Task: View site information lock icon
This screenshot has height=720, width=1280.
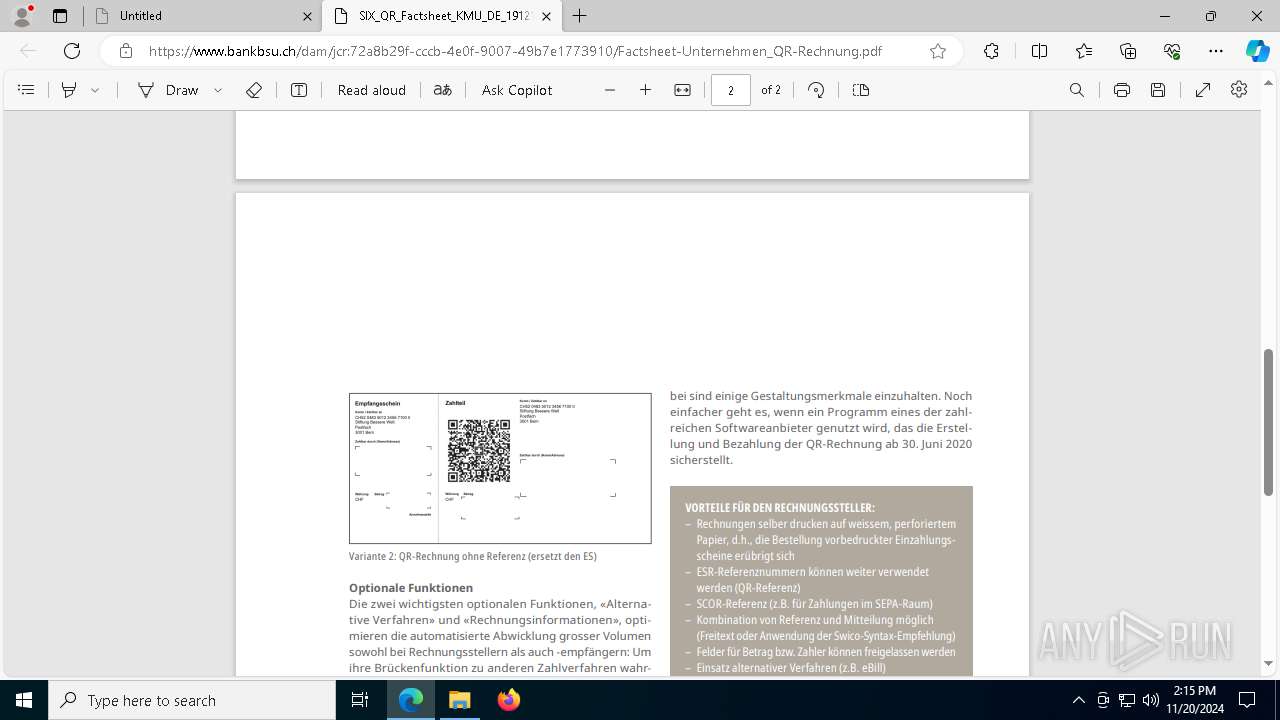Action: coord(126,51)
